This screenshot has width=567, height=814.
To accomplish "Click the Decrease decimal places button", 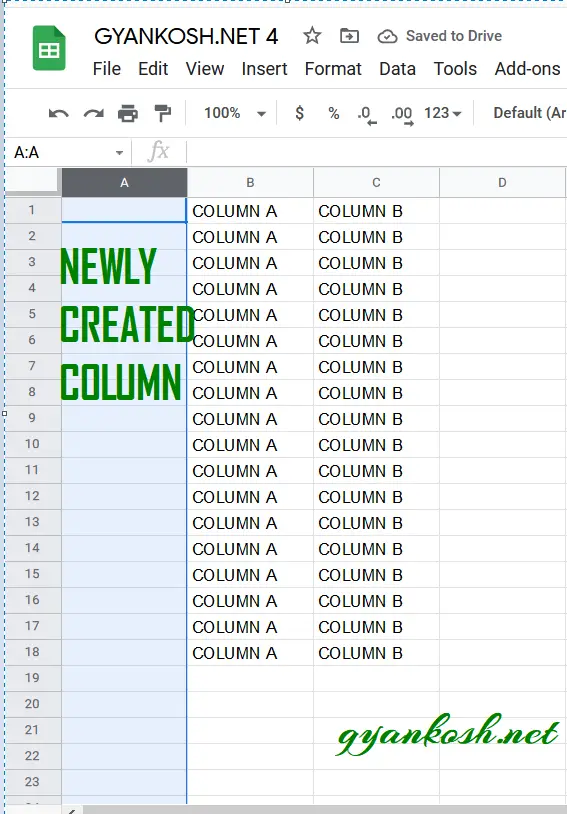I will [367, 115].
